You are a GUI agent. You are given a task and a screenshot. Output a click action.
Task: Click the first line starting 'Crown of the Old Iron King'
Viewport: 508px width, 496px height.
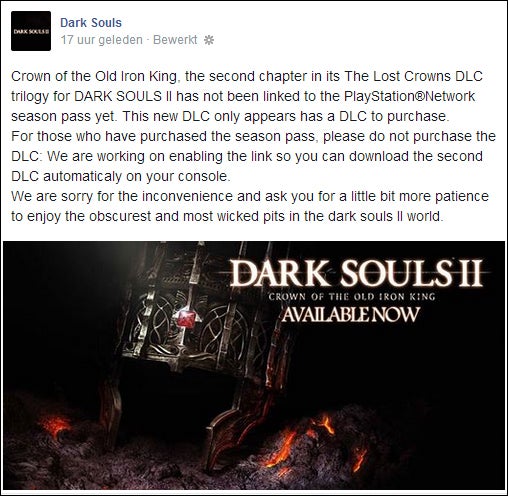tap(247, 76)
